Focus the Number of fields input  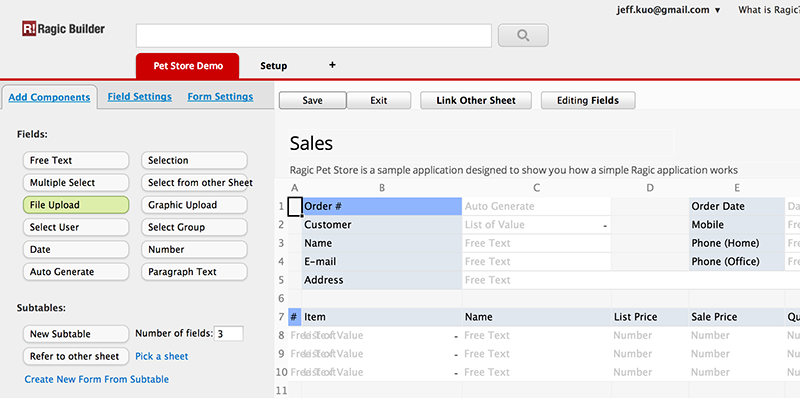pos(229,334)
